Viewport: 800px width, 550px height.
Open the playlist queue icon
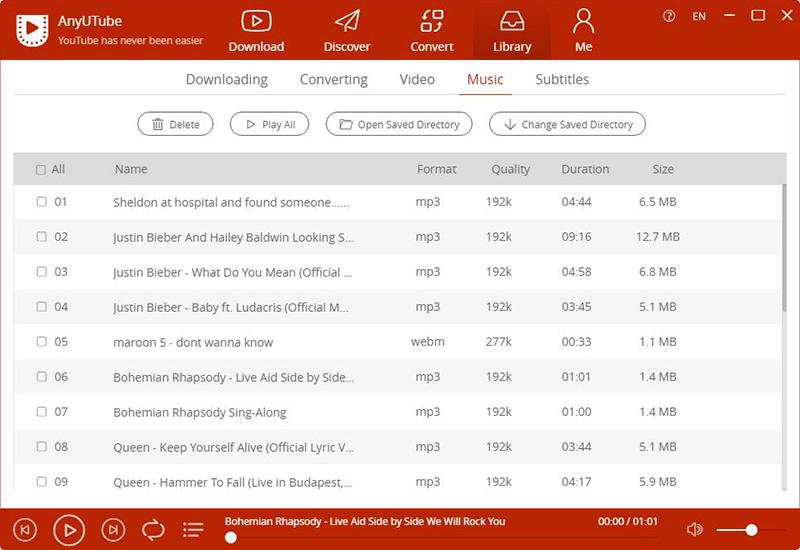coord(193,530)
